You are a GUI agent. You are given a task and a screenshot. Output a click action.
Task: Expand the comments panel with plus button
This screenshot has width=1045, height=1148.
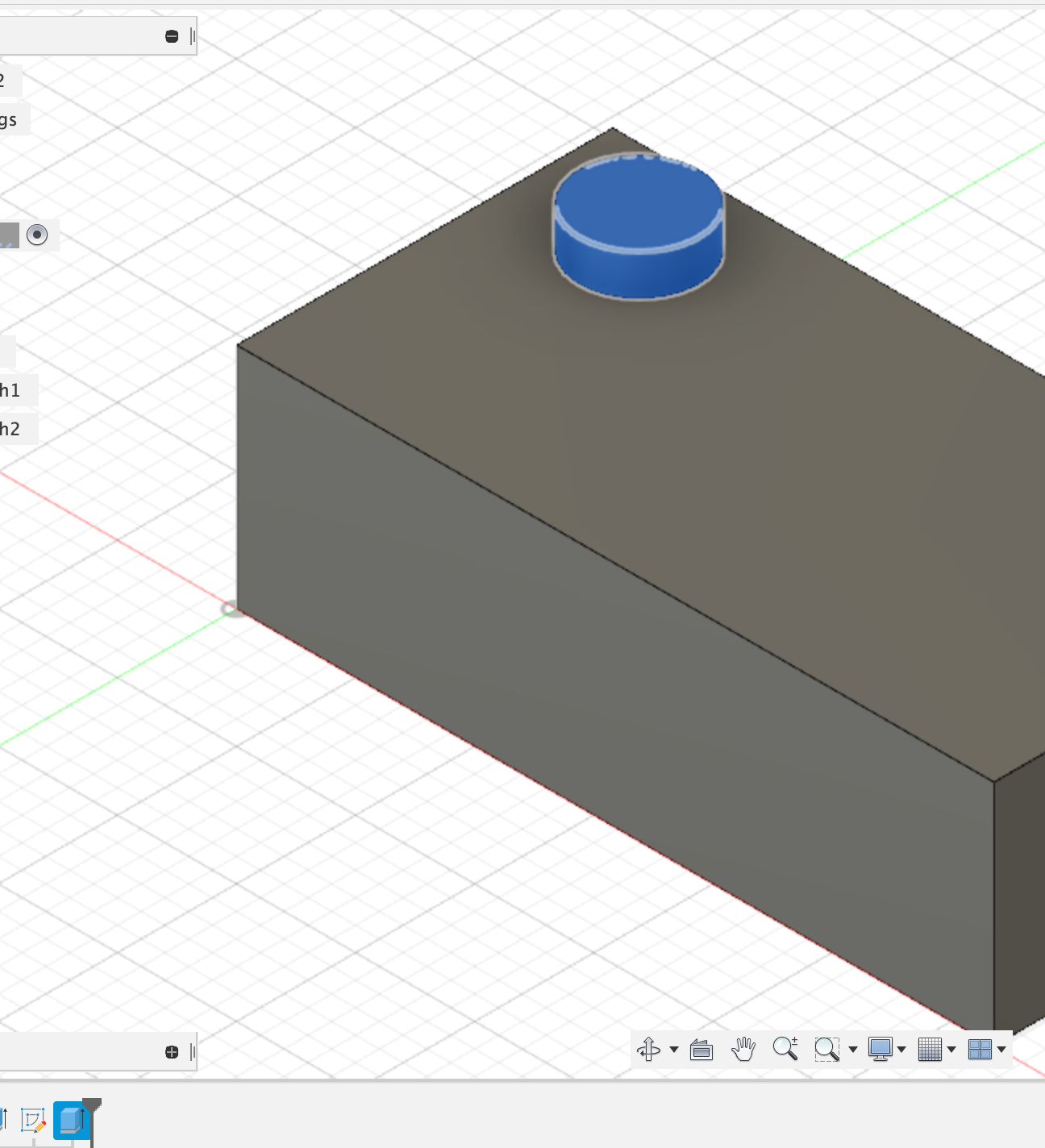172,1052
